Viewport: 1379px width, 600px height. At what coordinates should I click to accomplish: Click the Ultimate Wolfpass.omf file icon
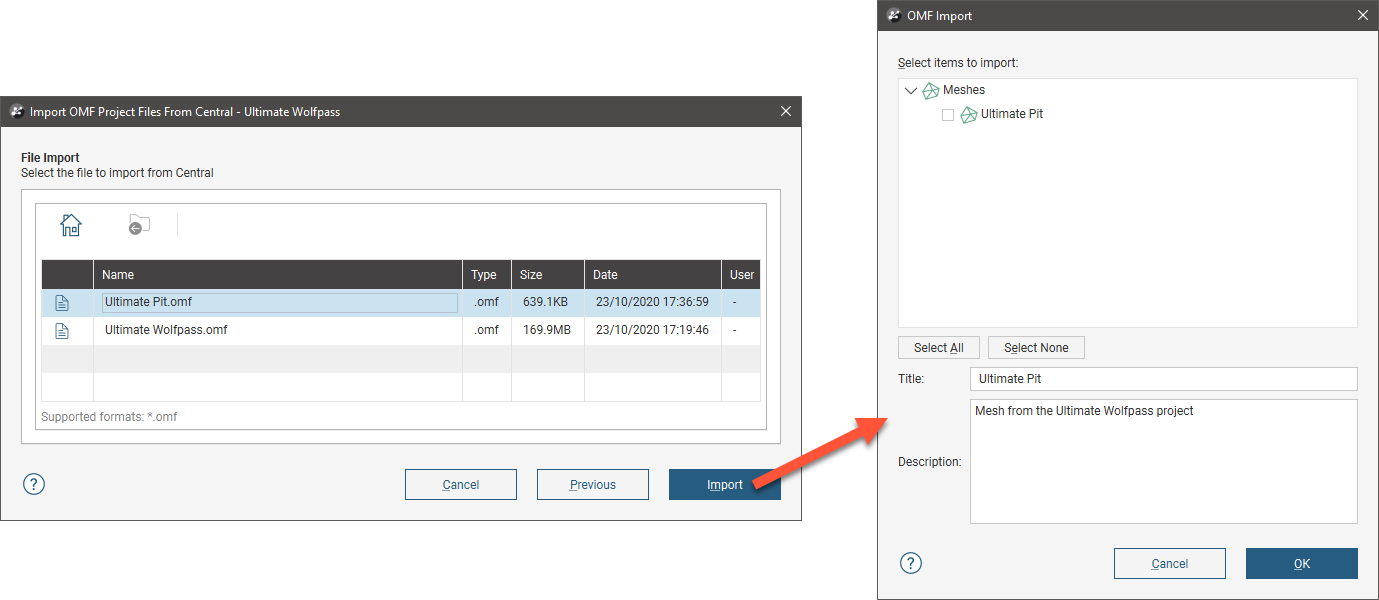pyautogui.click(x=62, y=330)
